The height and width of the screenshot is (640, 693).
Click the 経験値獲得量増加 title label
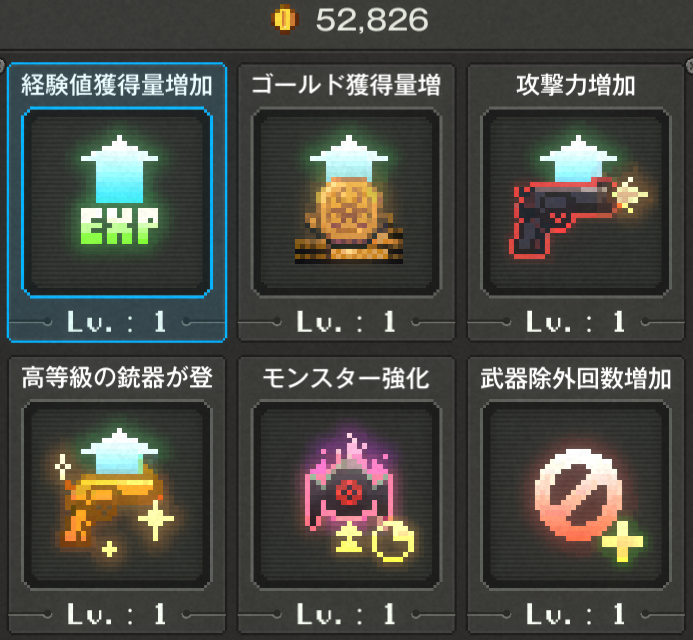coord(117,85)
